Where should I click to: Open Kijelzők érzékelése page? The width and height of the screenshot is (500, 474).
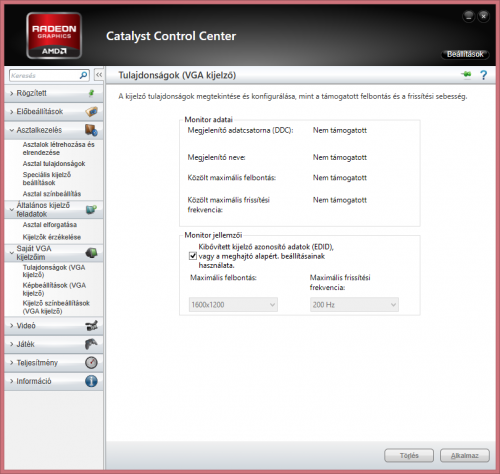[x=52, y=237]
